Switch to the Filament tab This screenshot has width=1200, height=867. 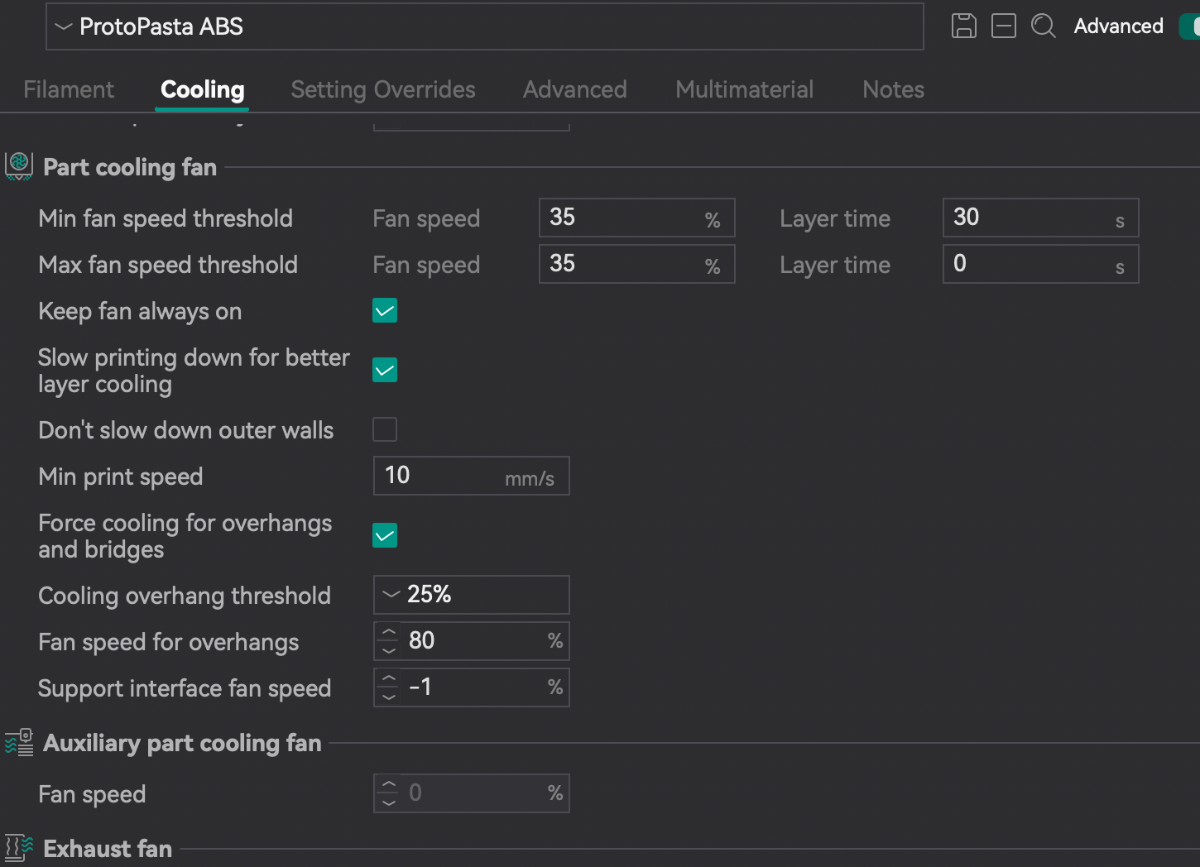(x=69, y=89)
